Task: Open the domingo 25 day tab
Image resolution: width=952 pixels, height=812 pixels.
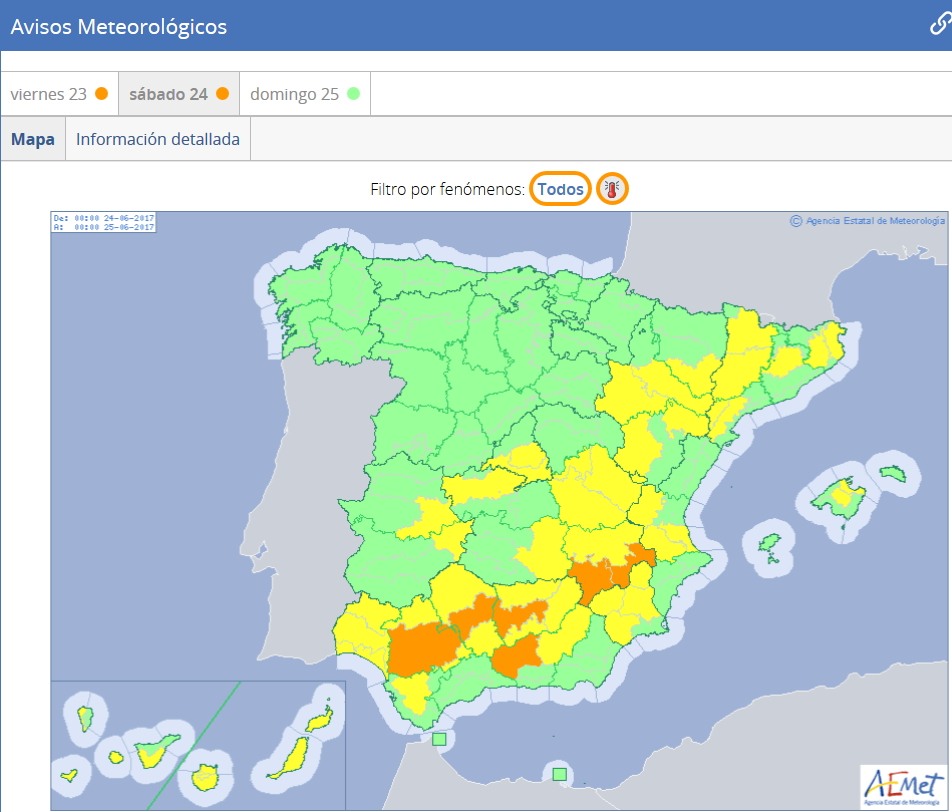Action: click(305, 94)
